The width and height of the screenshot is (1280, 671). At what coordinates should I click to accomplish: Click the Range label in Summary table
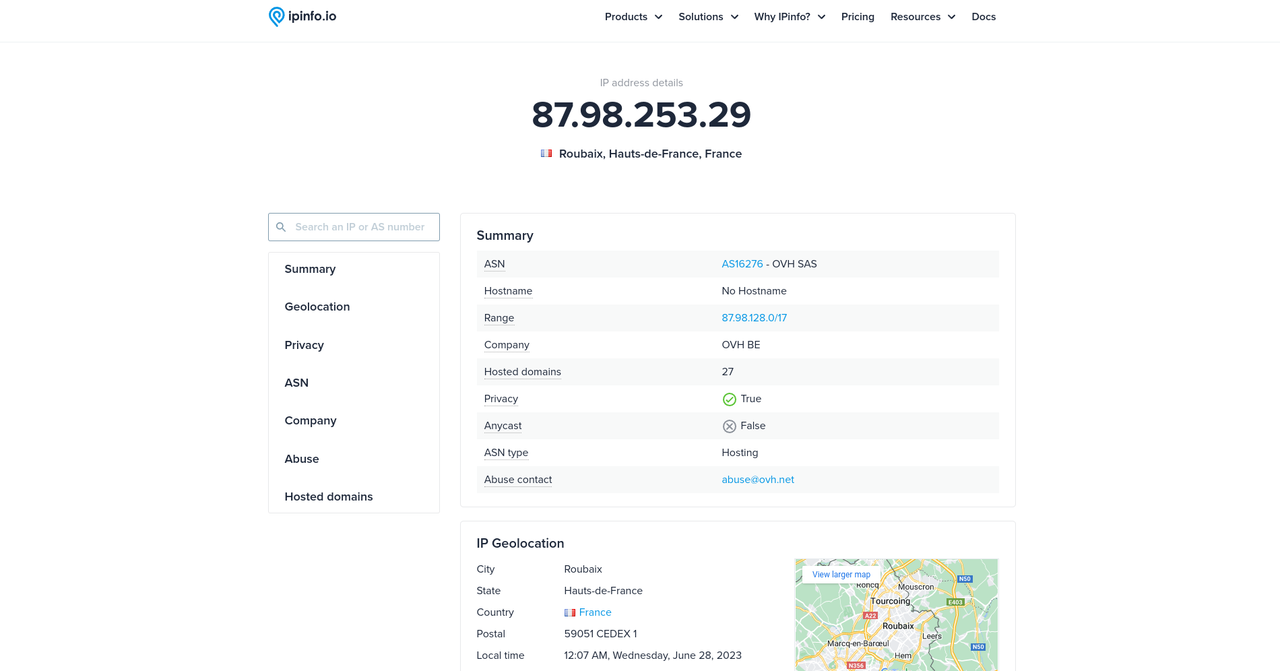pos(499,318)
